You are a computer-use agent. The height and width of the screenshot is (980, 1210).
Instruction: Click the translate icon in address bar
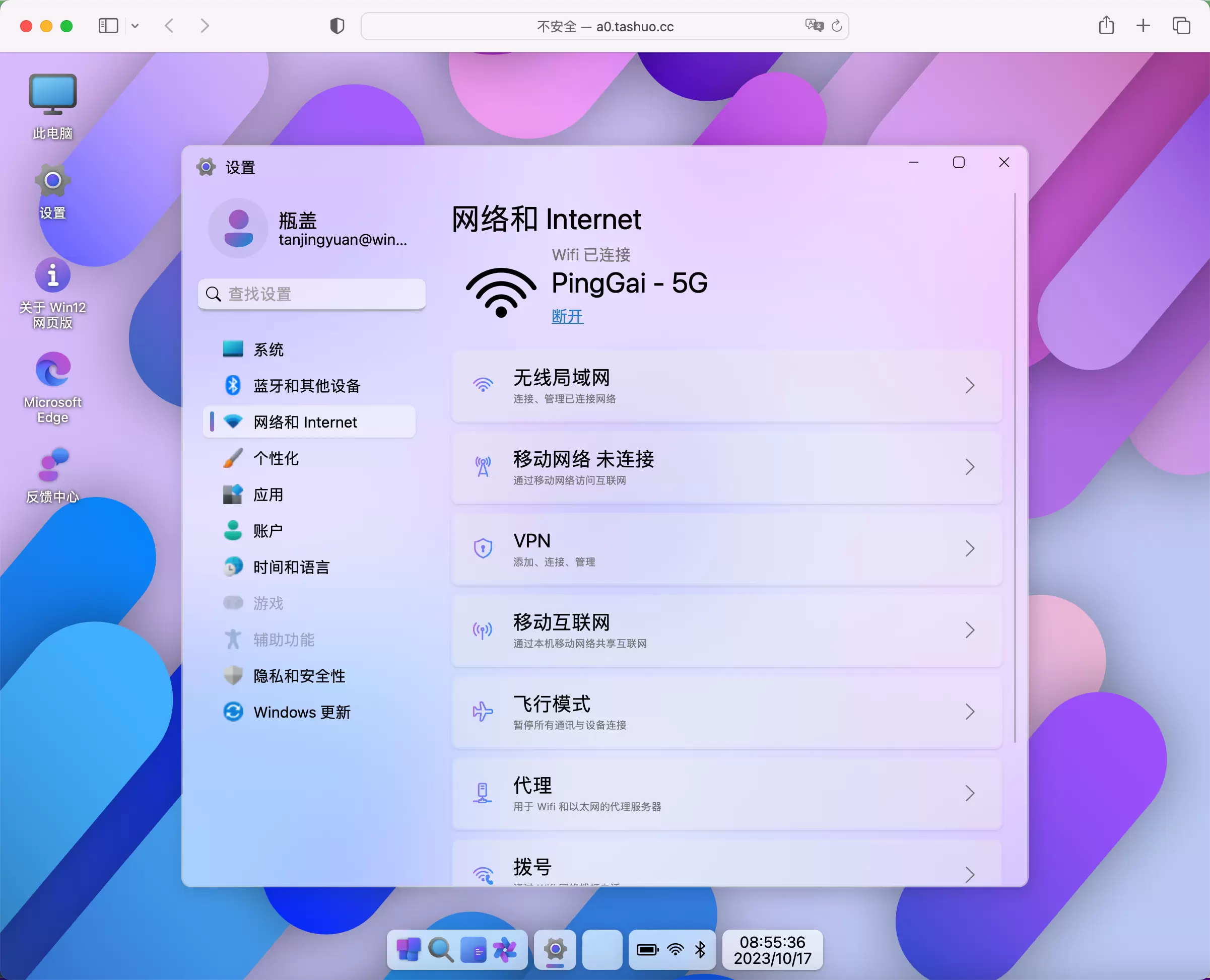pyautogui.click(x=814, y=26)
